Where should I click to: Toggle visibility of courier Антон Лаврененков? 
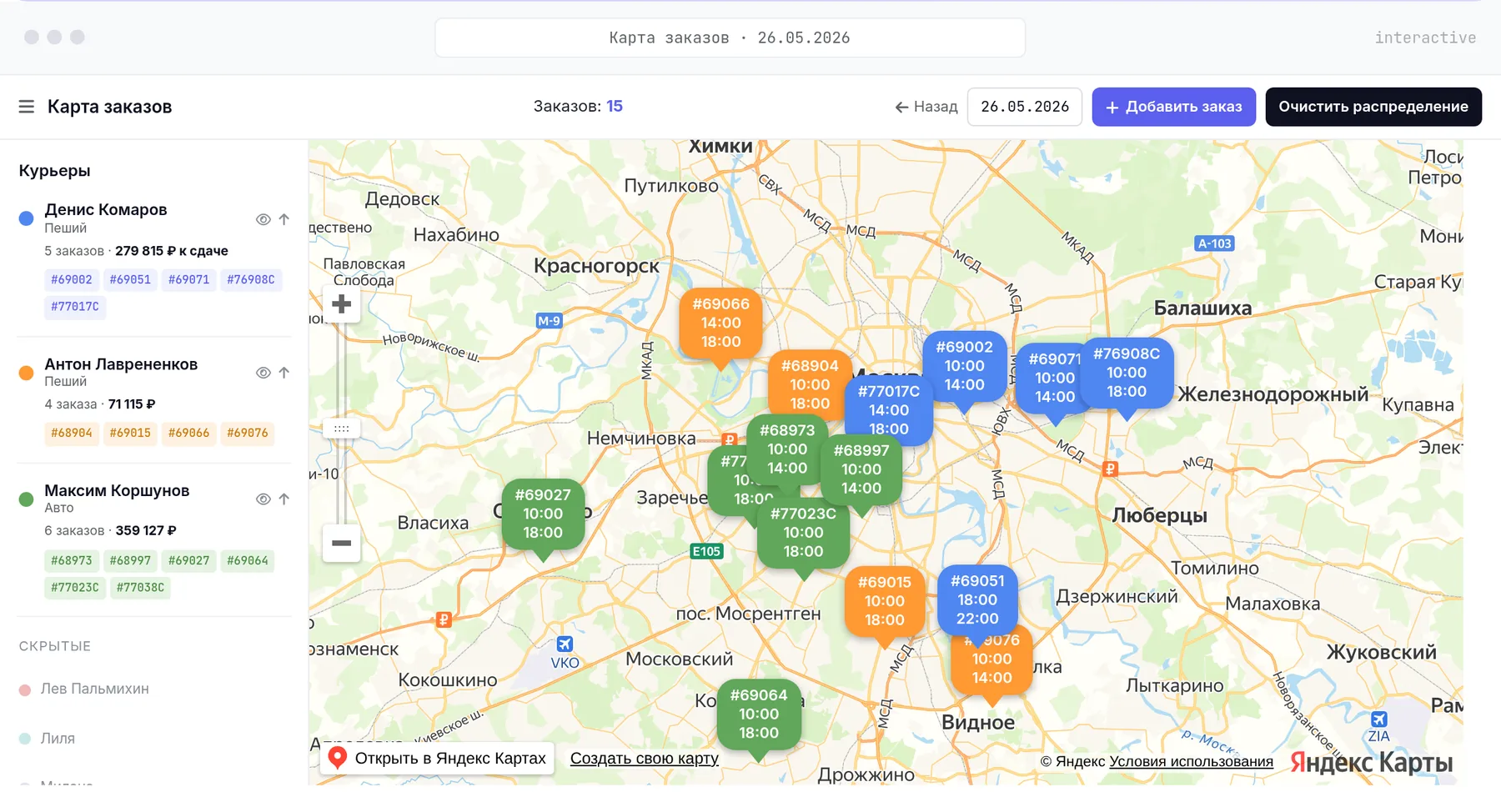[263, 373]
